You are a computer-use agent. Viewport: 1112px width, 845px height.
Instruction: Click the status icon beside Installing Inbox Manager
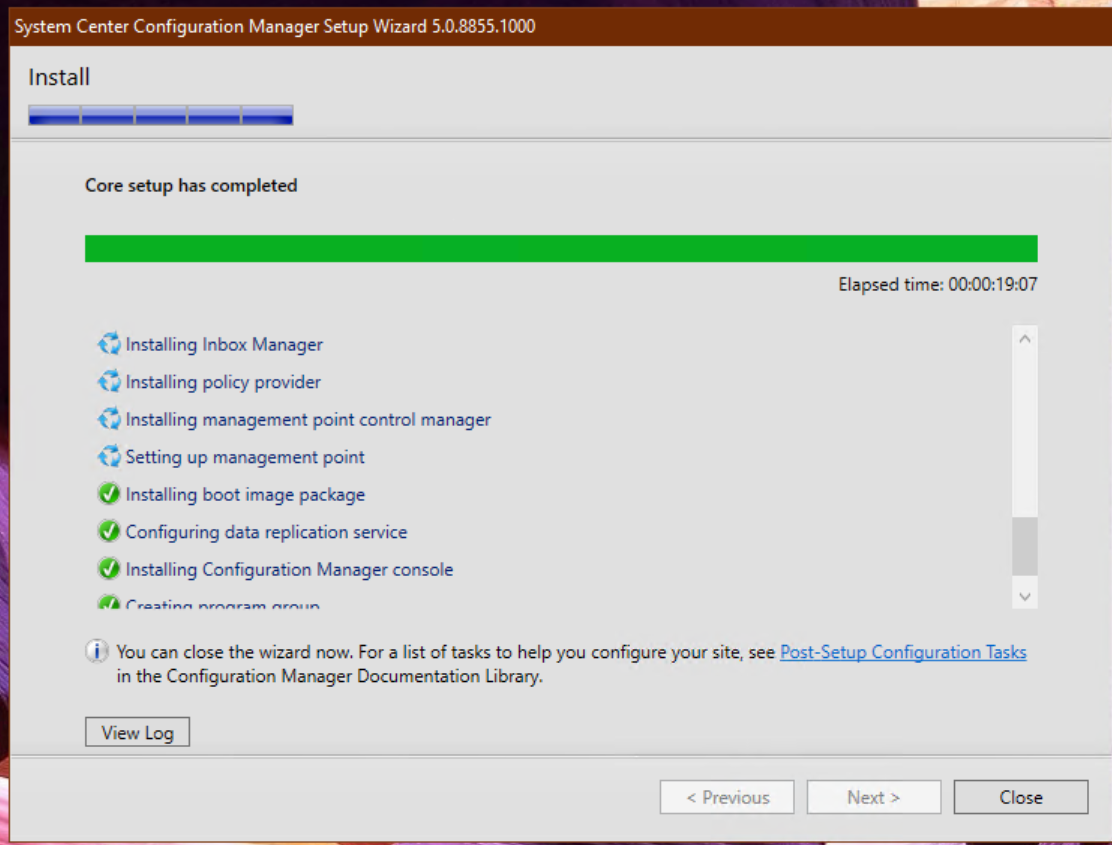(x=109, y=344)
